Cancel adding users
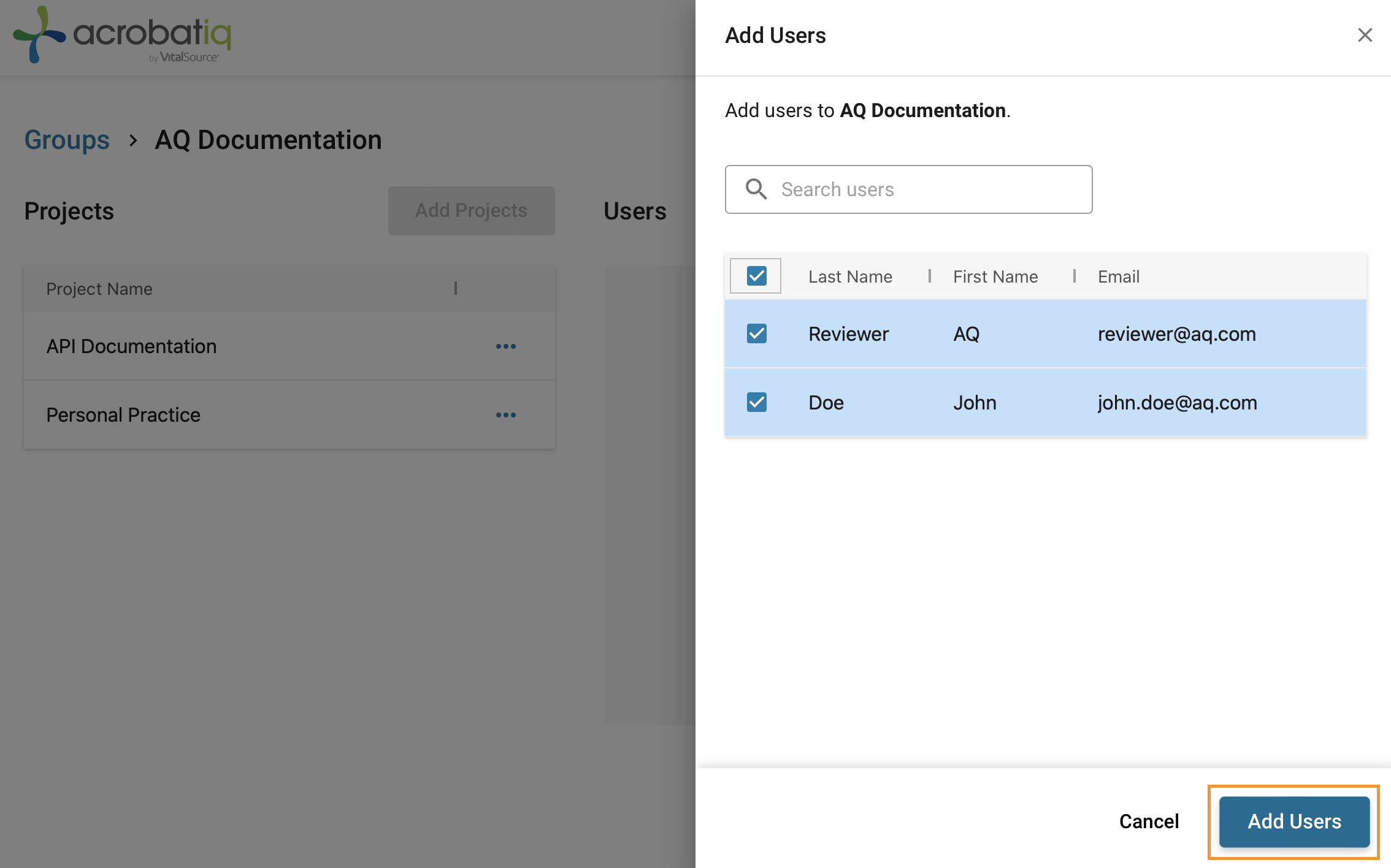Viewport: 1391px width, 868px height. 1149,821
